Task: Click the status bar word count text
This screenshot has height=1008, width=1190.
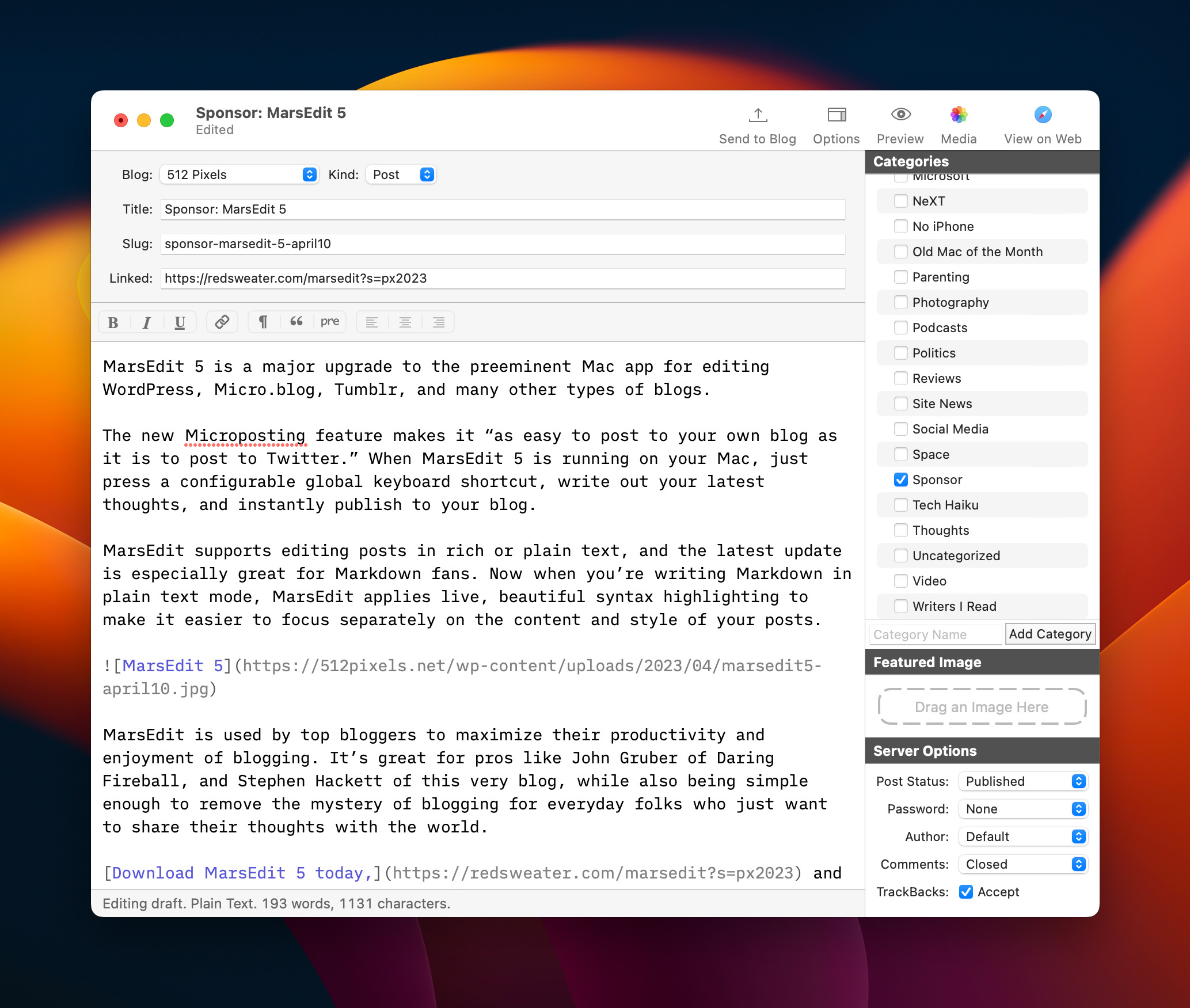Action: click(276, 903)
